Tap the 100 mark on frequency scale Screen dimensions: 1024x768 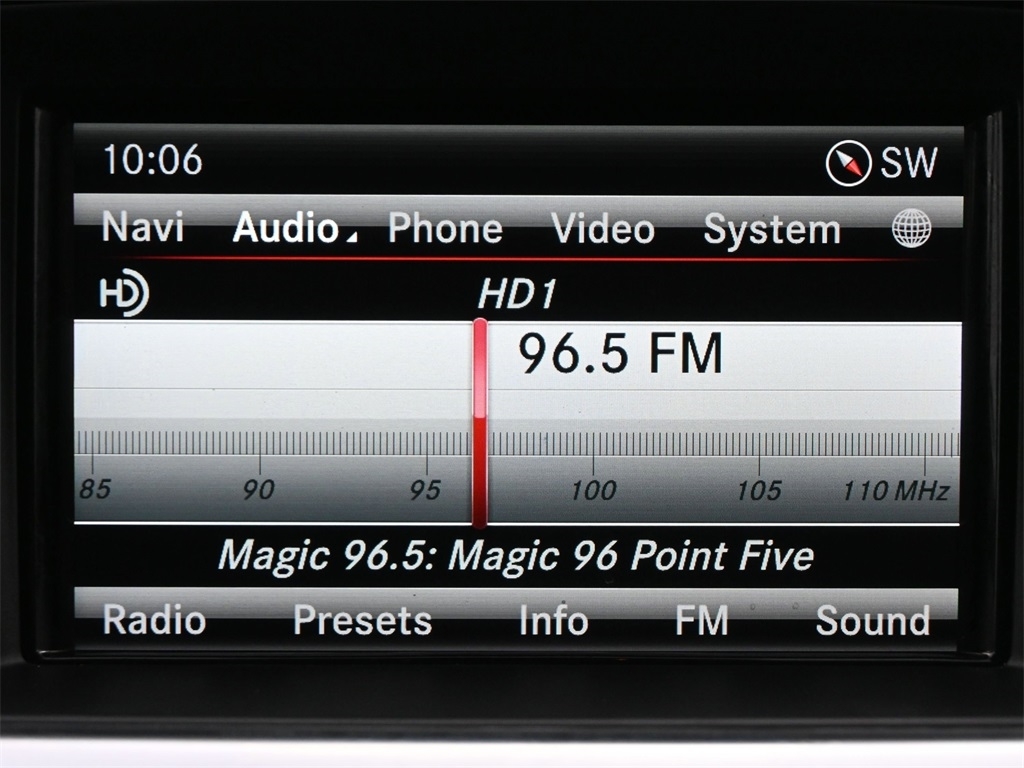pyautogui.click(x=593, y=490)
